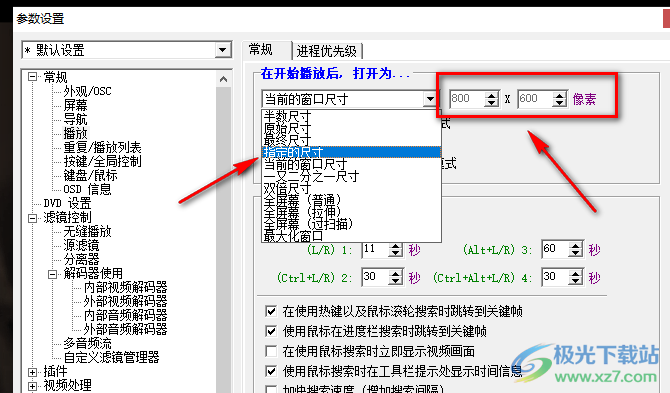Expand the 插件 tree node
Image resolution: width=670 pixels, height=393 pixels.
32,372
